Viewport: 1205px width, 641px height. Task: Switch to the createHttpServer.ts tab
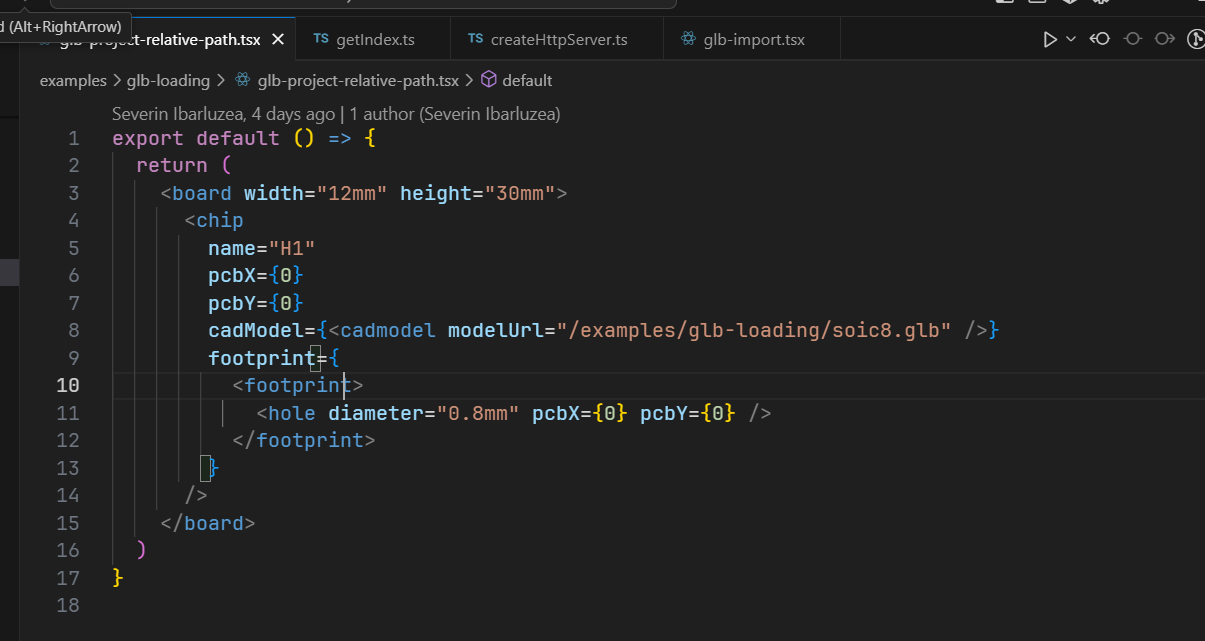(559, 40)
